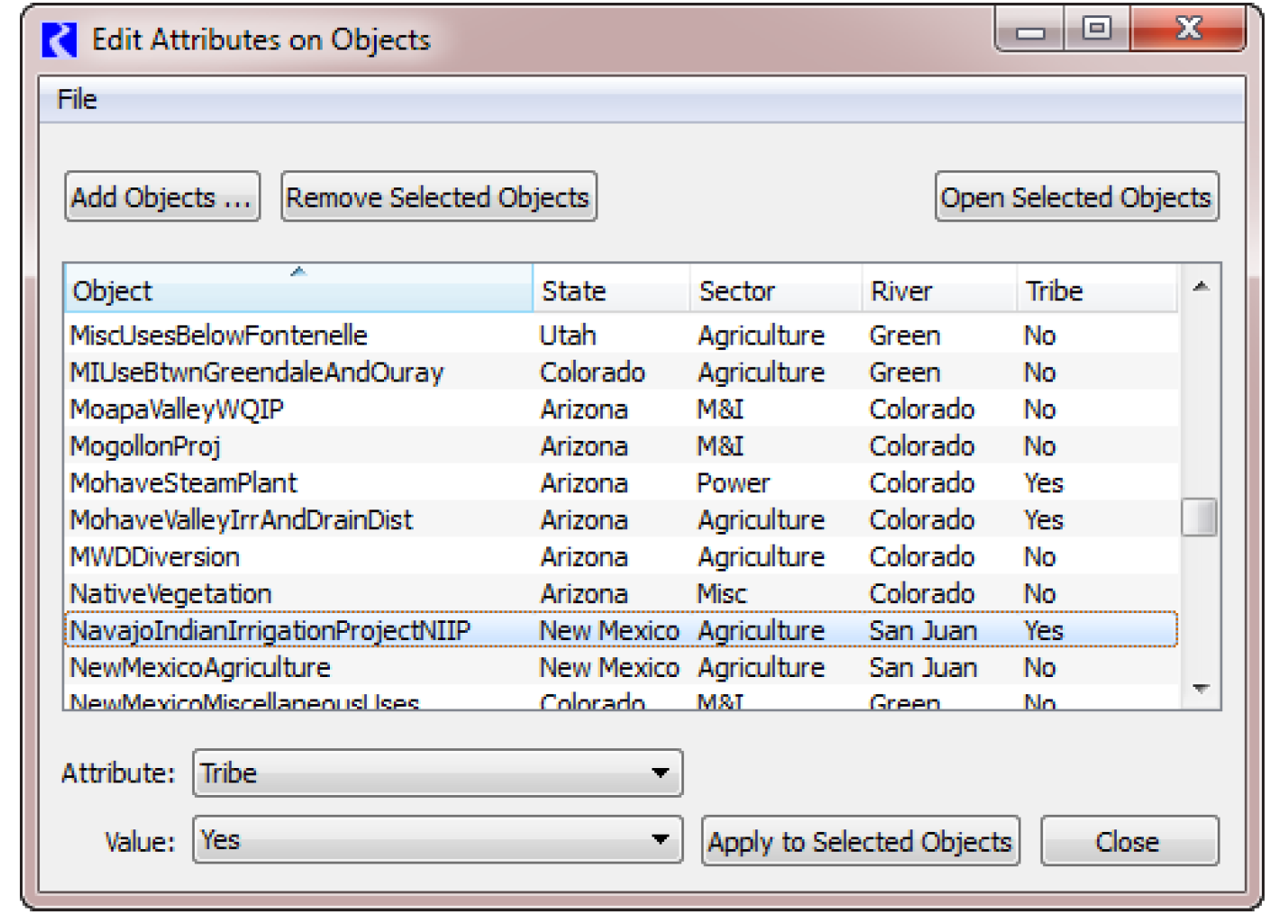Click the RiverWare app icon in title bar
The width and height of the screenshot is (1288, 924).
(59, 41)
